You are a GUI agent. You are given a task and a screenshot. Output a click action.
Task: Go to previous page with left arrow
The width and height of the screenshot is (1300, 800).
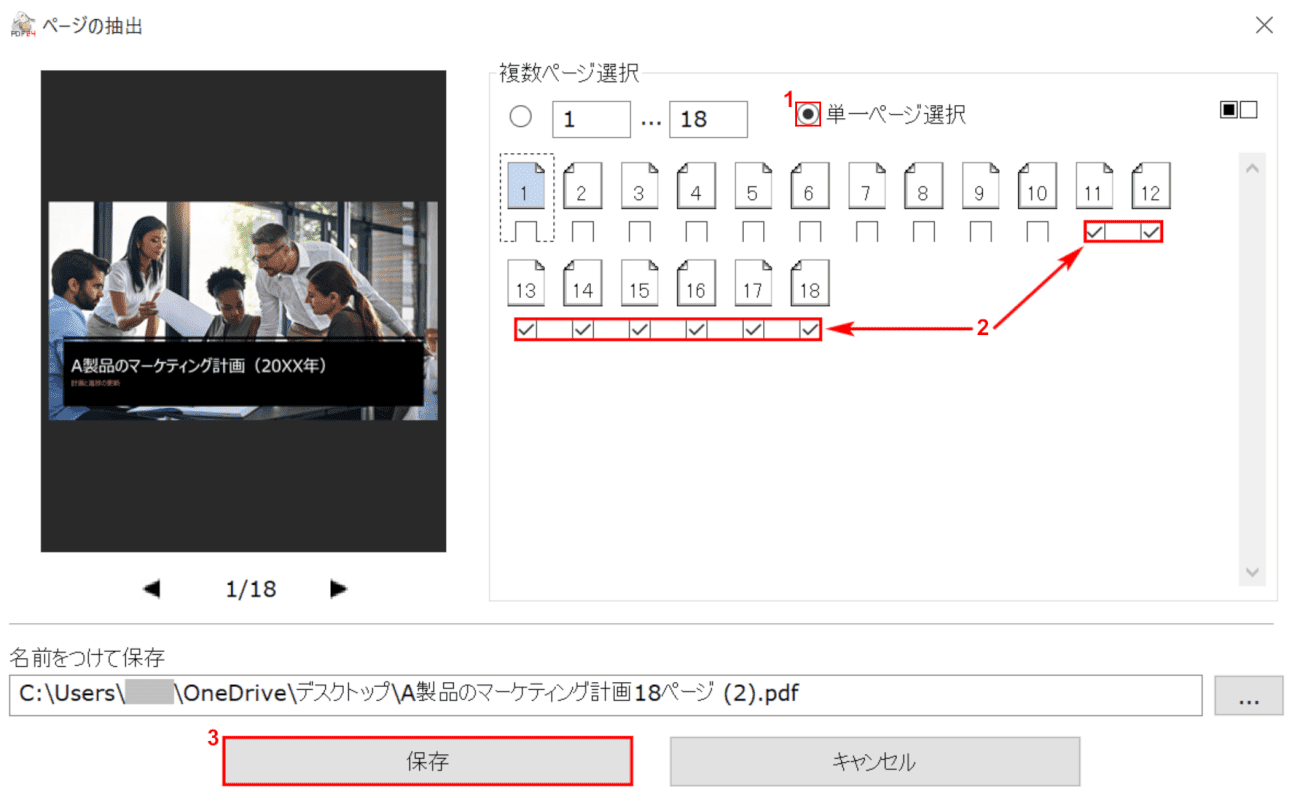point(152,589)
